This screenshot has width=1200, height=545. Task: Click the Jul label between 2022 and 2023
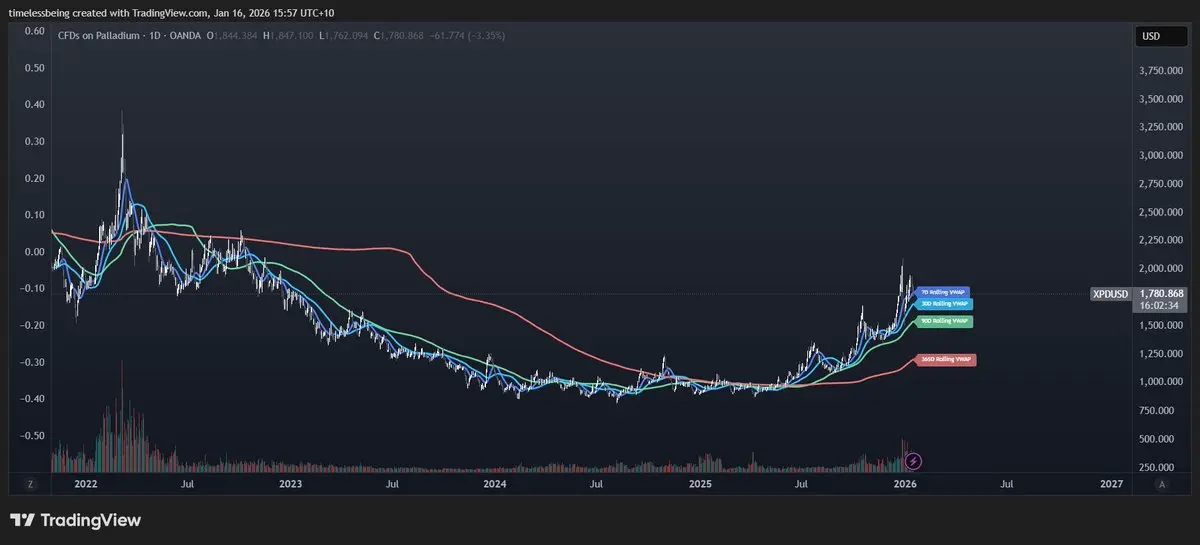pos(188,484)
